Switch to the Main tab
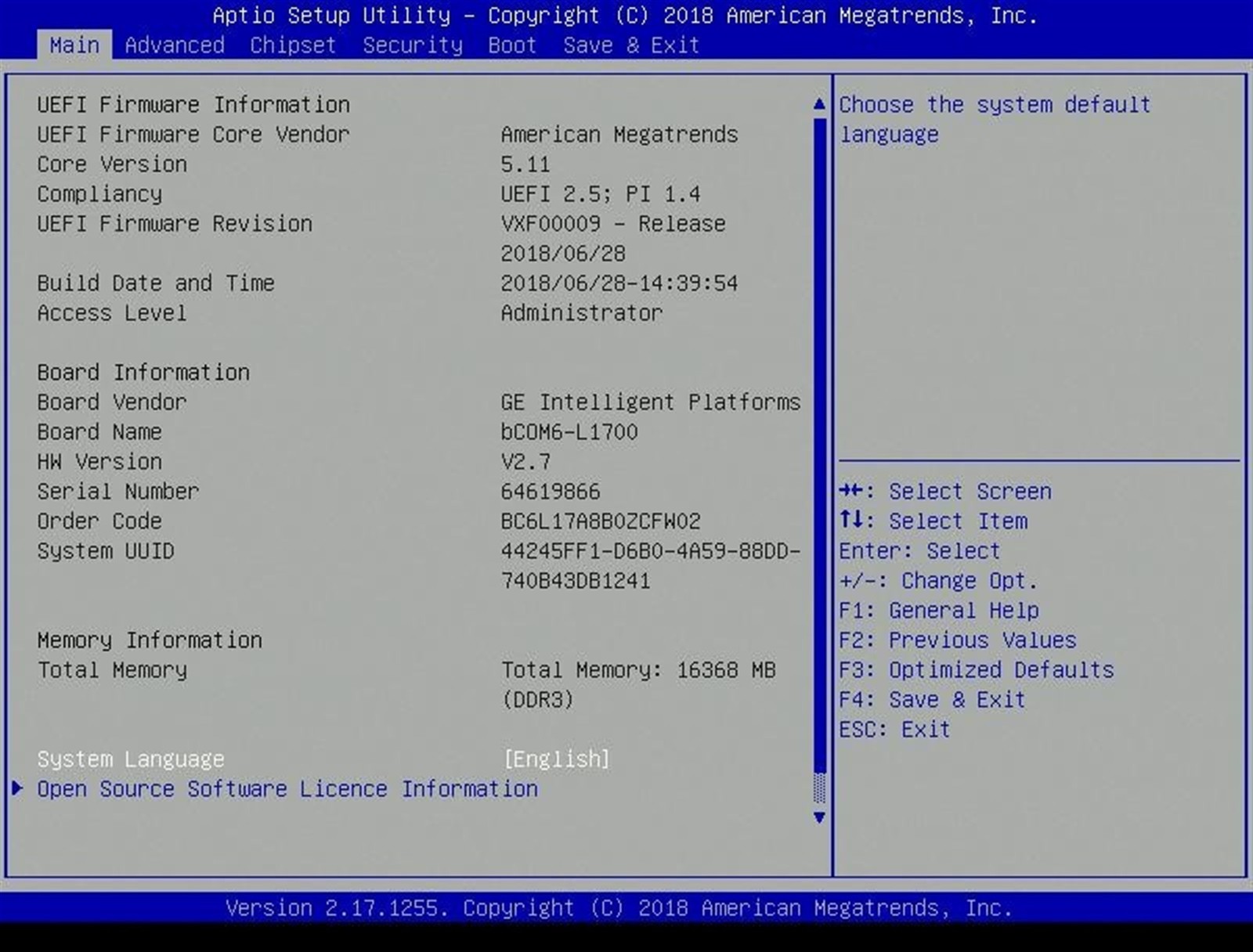Image resolution: width=1253 pixels, height=952 pixels. point(74,45)
